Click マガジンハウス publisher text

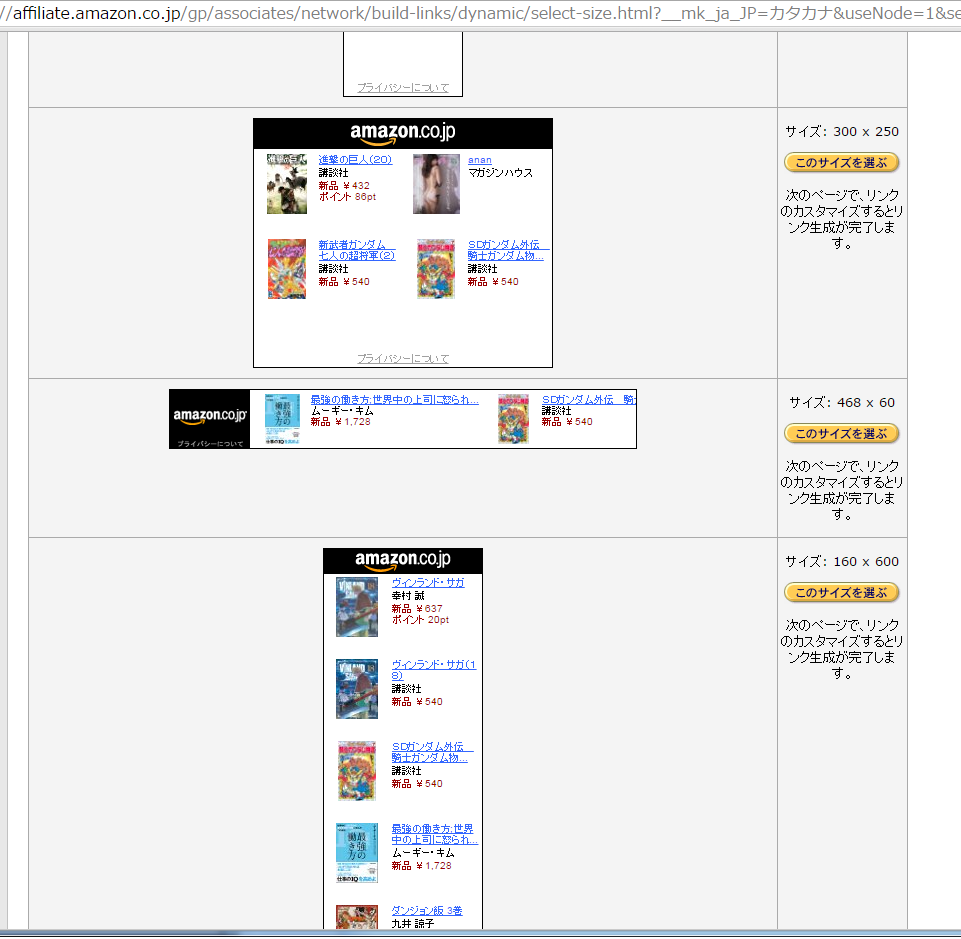(500, 173)
